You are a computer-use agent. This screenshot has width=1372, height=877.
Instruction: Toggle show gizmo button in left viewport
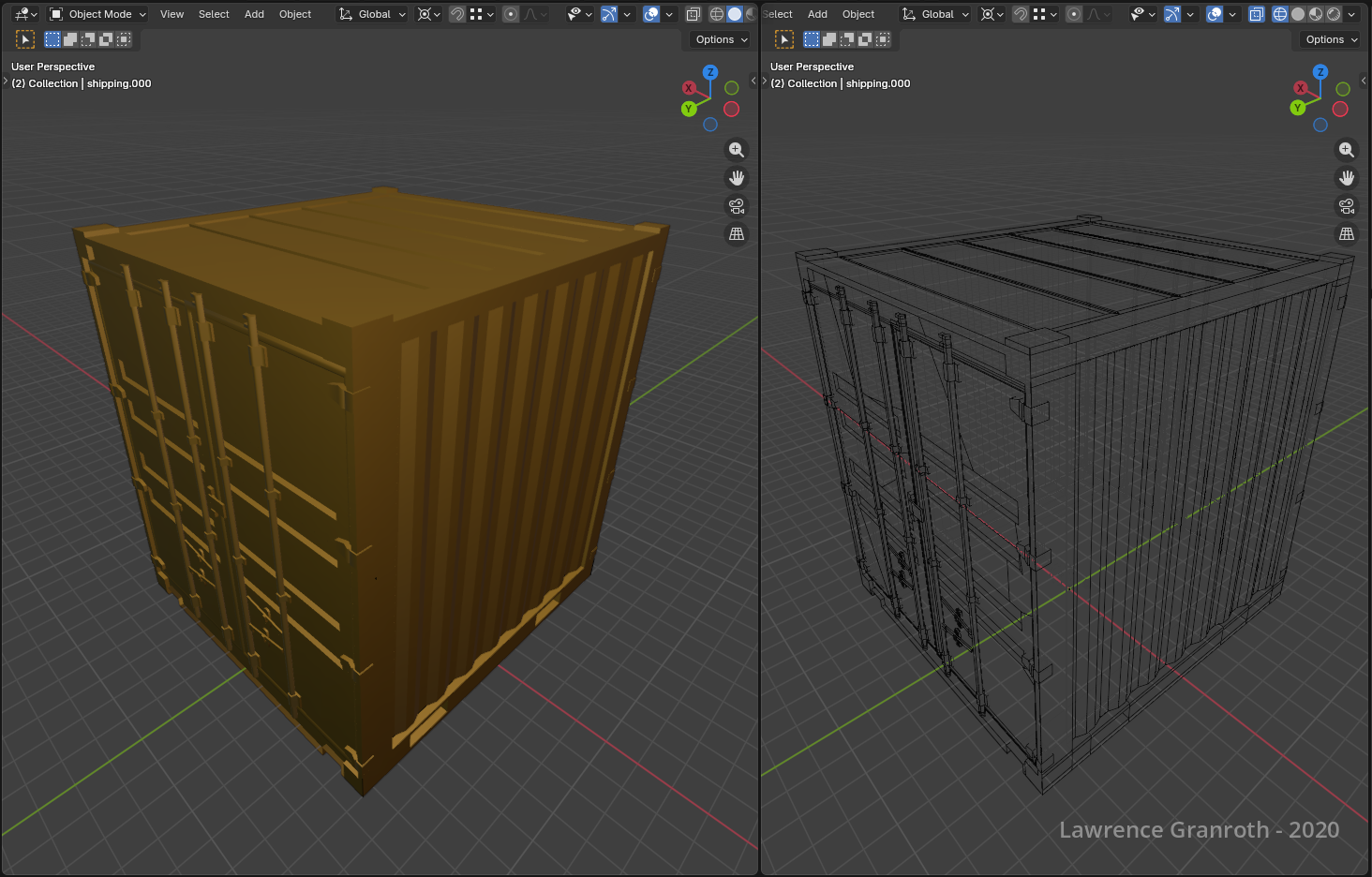tap(609, 14)
